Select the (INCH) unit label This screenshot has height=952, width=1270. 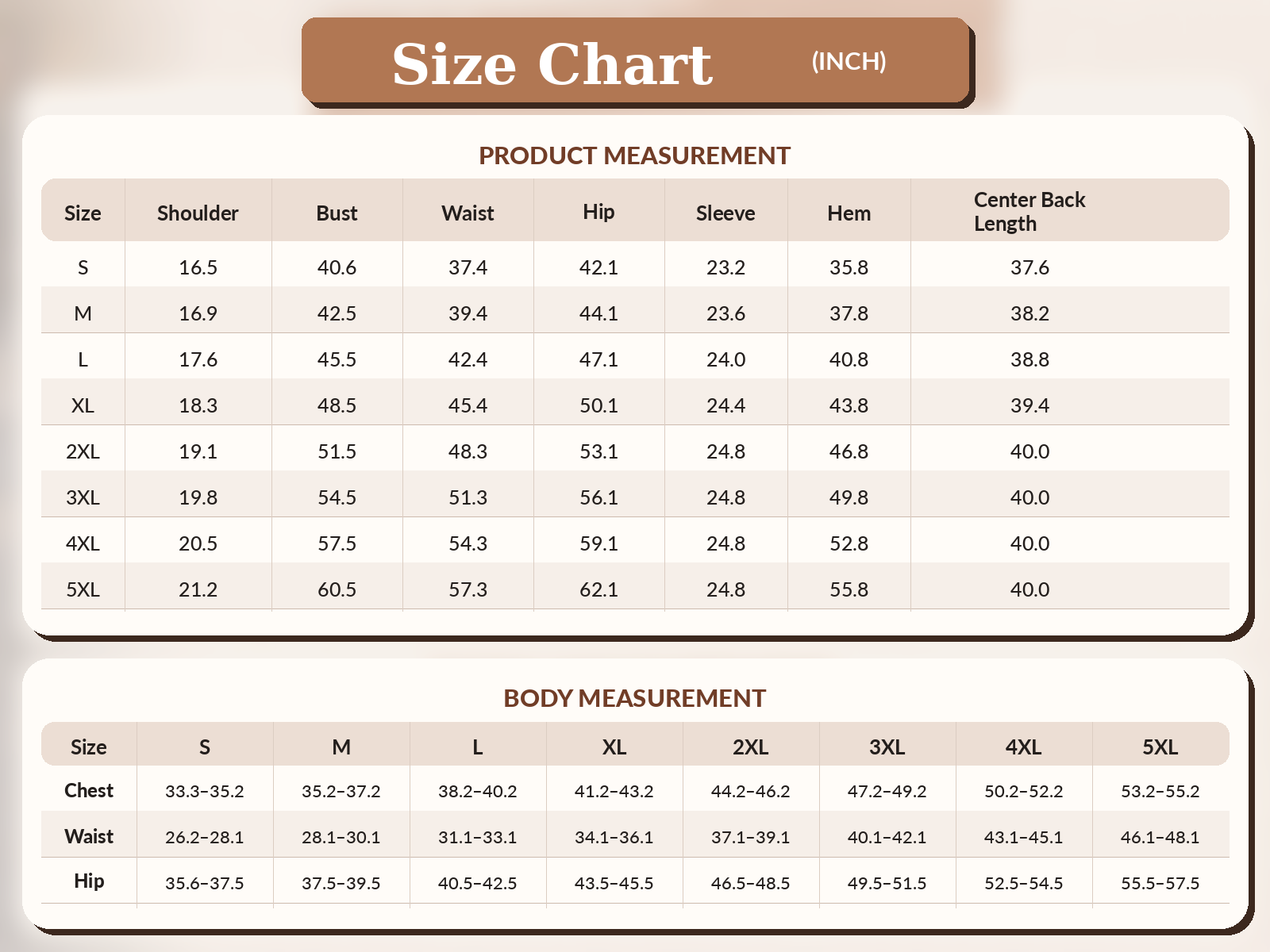(849, 61)
